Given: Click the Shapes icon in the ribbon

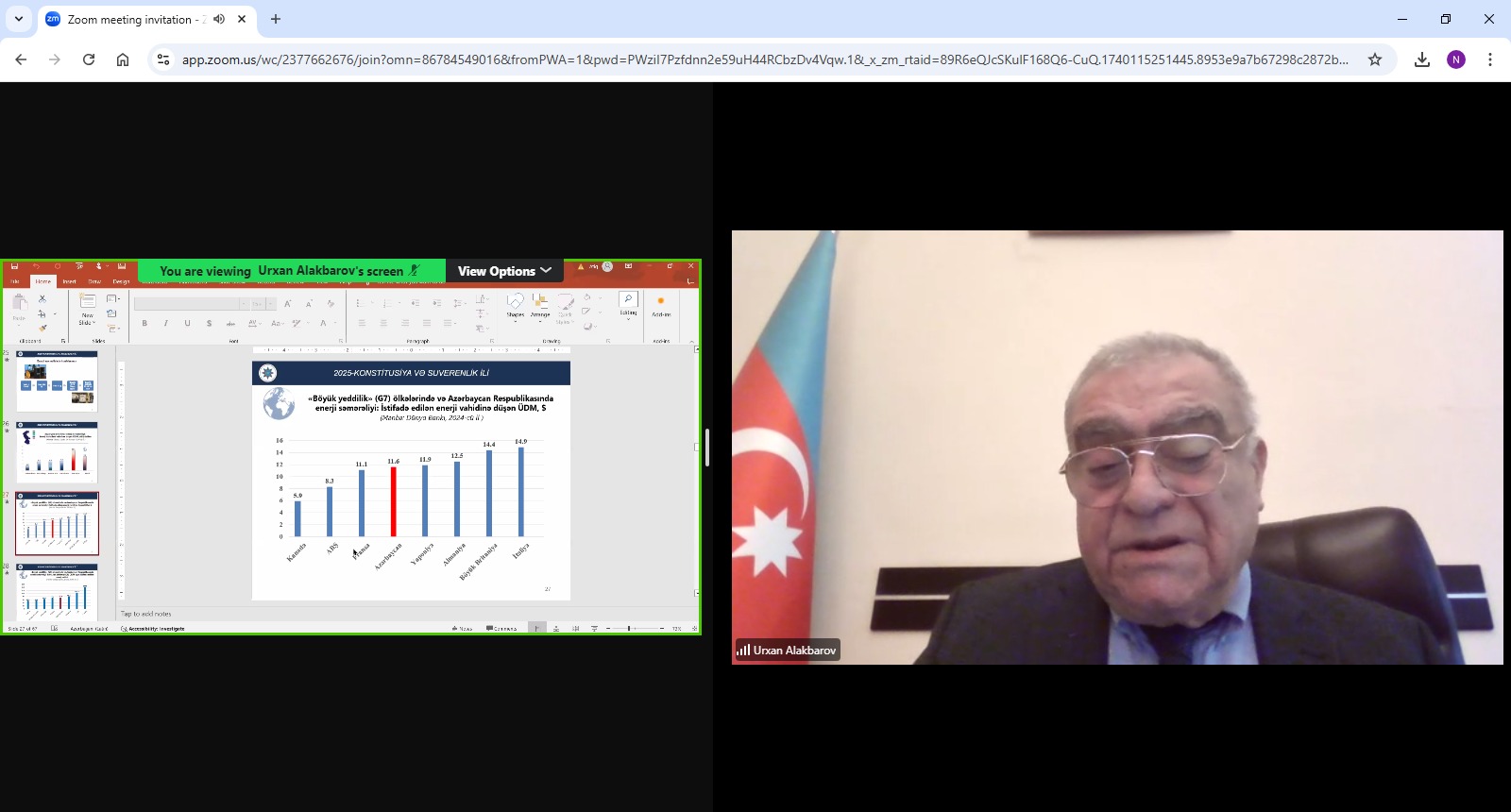Looking at the screenshot, I should point(515,304).
